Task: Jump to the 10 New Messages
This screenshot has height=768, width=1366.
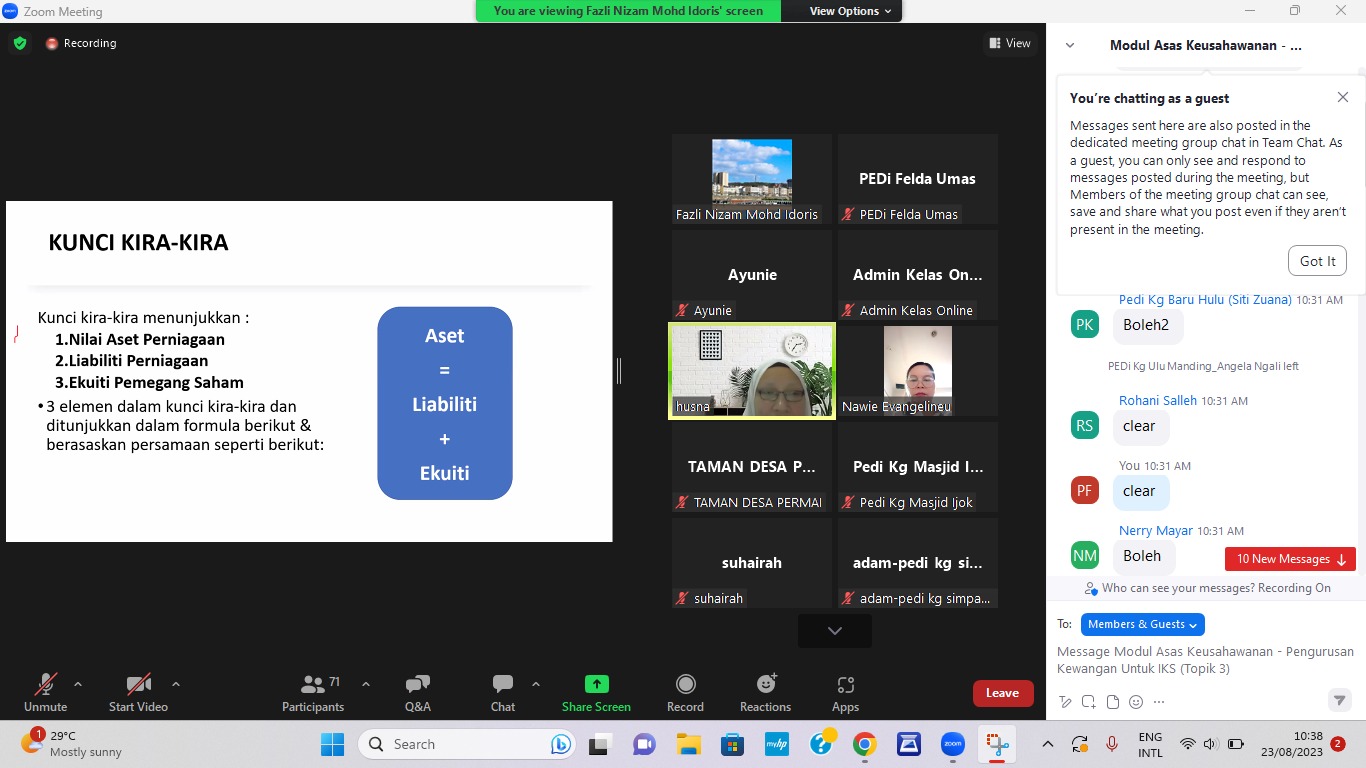Action: [x=1289, y=559]
